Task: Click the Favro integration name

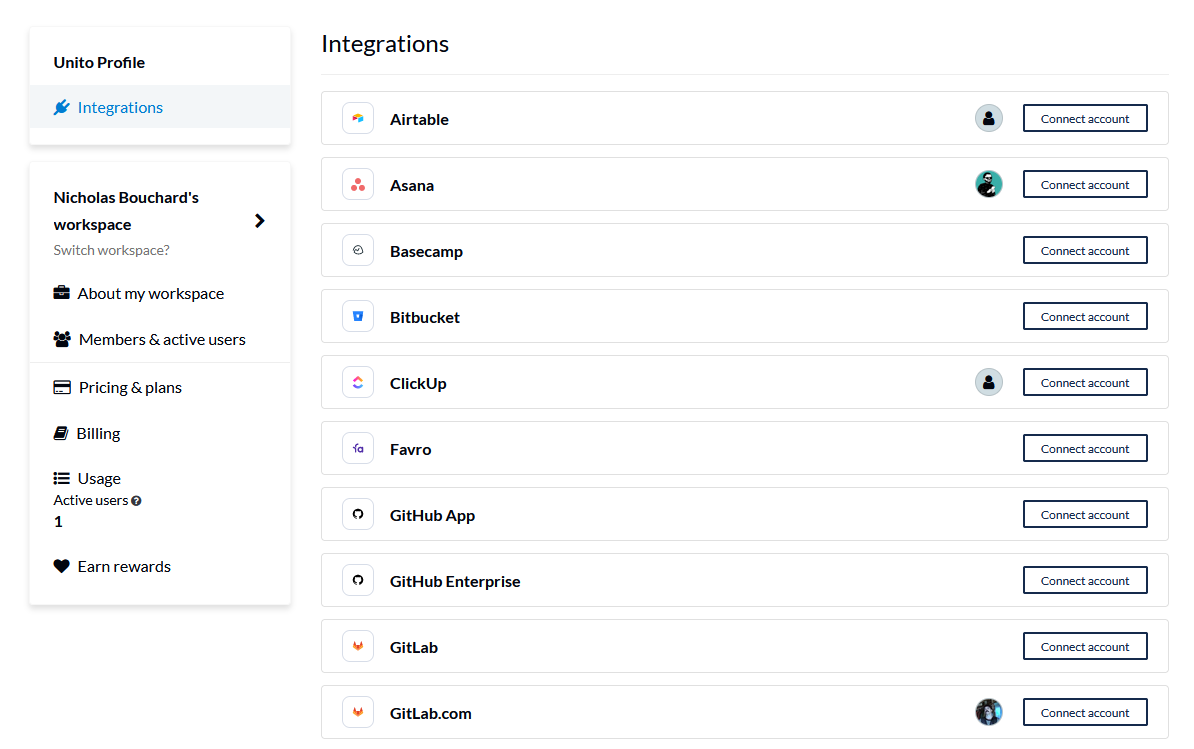Action: coord(410,449)
